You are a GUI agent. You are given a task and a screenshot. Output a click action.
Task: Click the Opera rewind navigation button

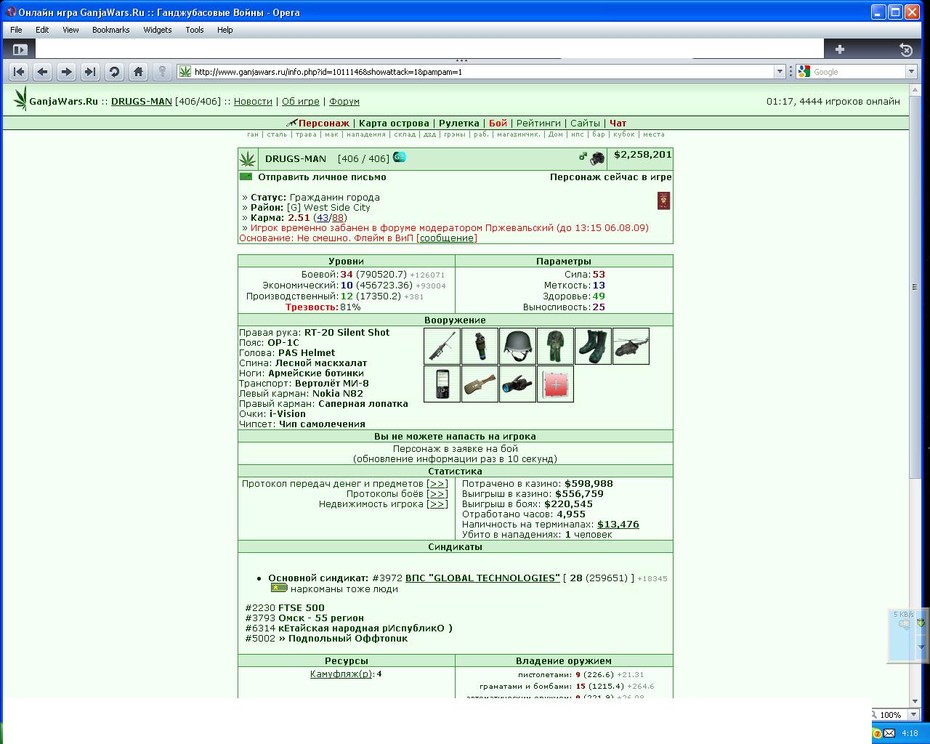(19, 72)
